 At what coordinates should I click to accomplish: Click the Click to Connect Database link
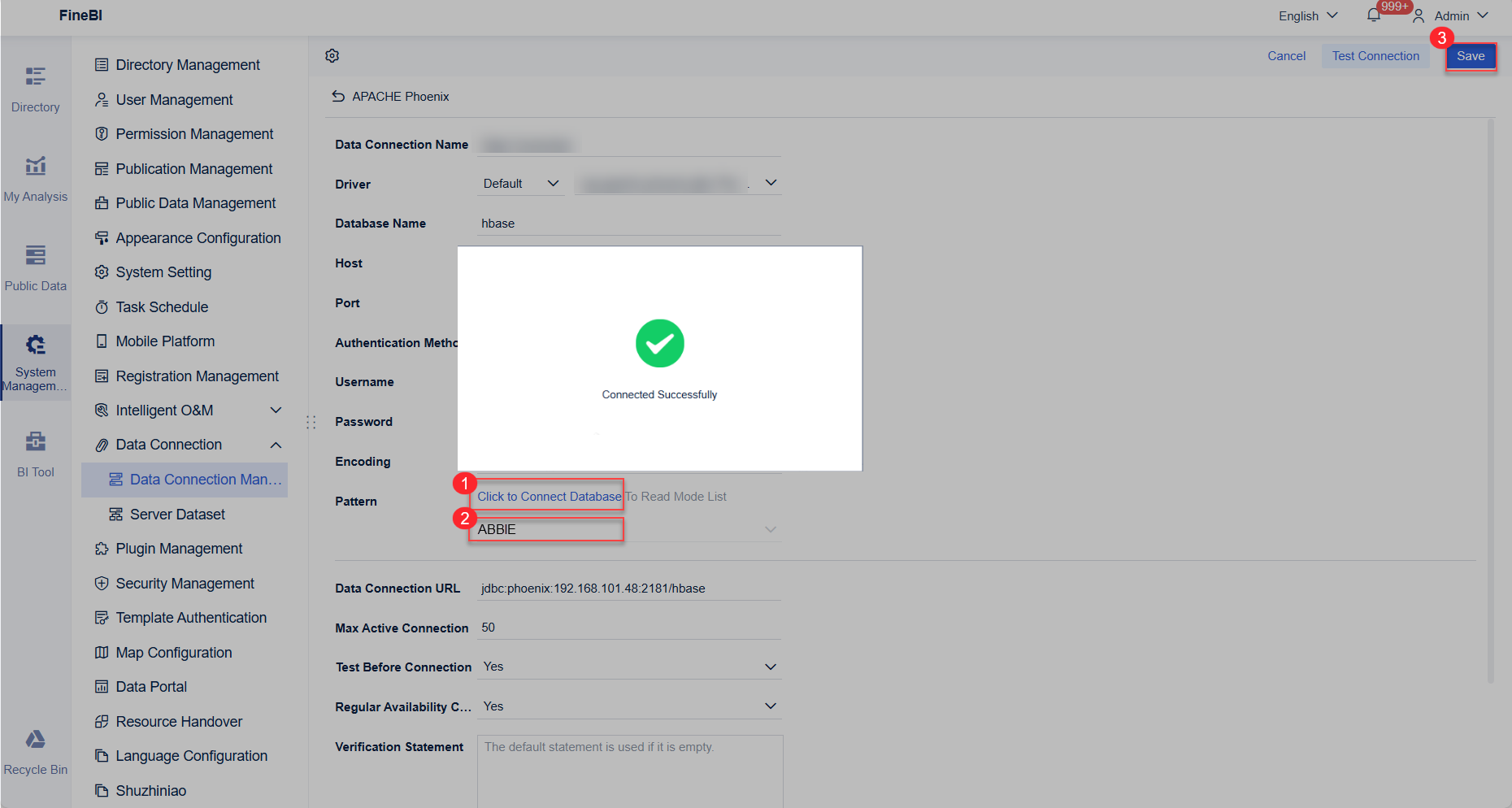tap(550, 497)
